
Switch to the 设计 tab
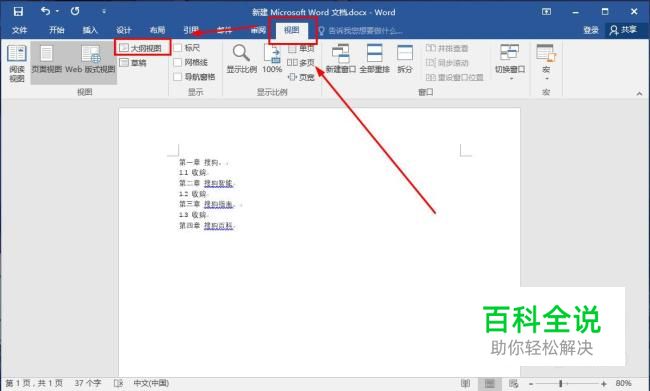pos(124,30)
